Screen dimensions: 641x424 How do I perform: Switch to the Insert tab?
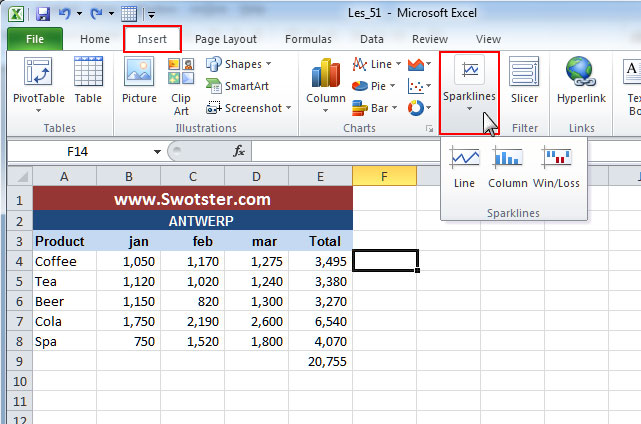tap(152, 39)
